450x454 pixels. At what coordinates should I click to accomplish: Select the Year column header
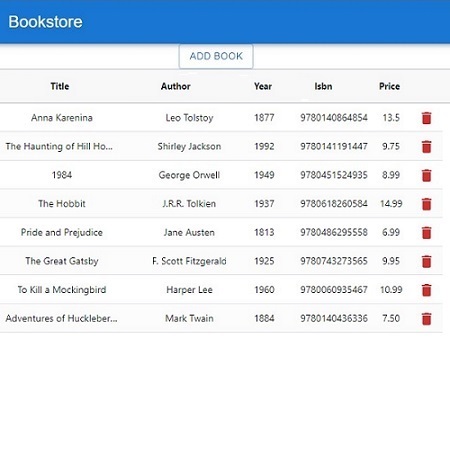coord(263,86)
